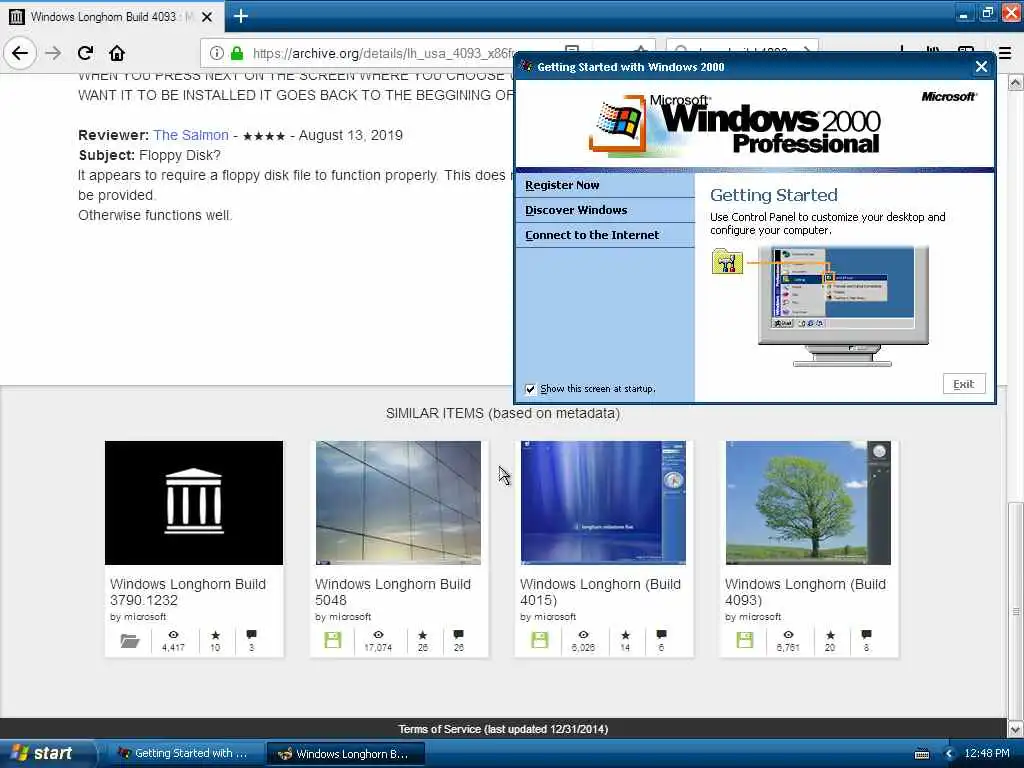Click the 12:48 PM taskbar clock
Viewport: 1024px width, 768px height.
click(987, 754)
